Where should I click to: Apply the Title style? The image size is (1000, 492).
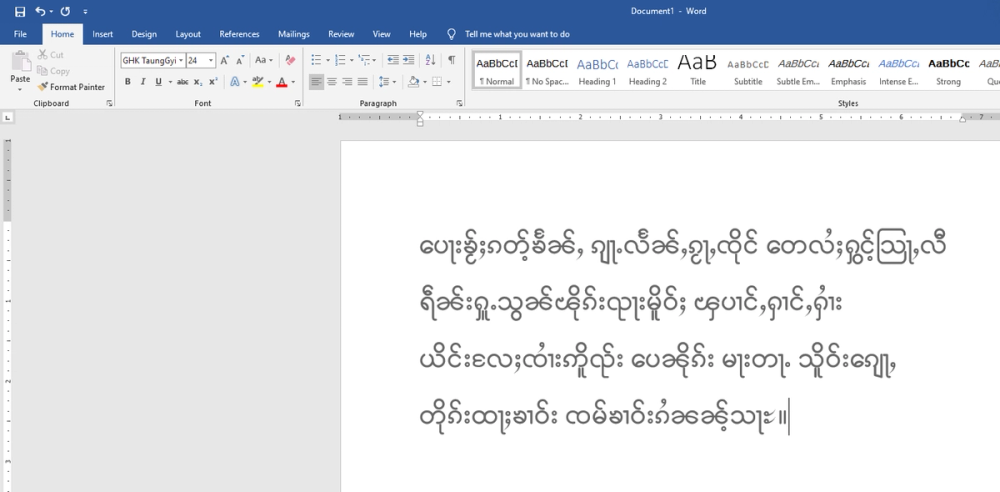[x=697, y=70]
